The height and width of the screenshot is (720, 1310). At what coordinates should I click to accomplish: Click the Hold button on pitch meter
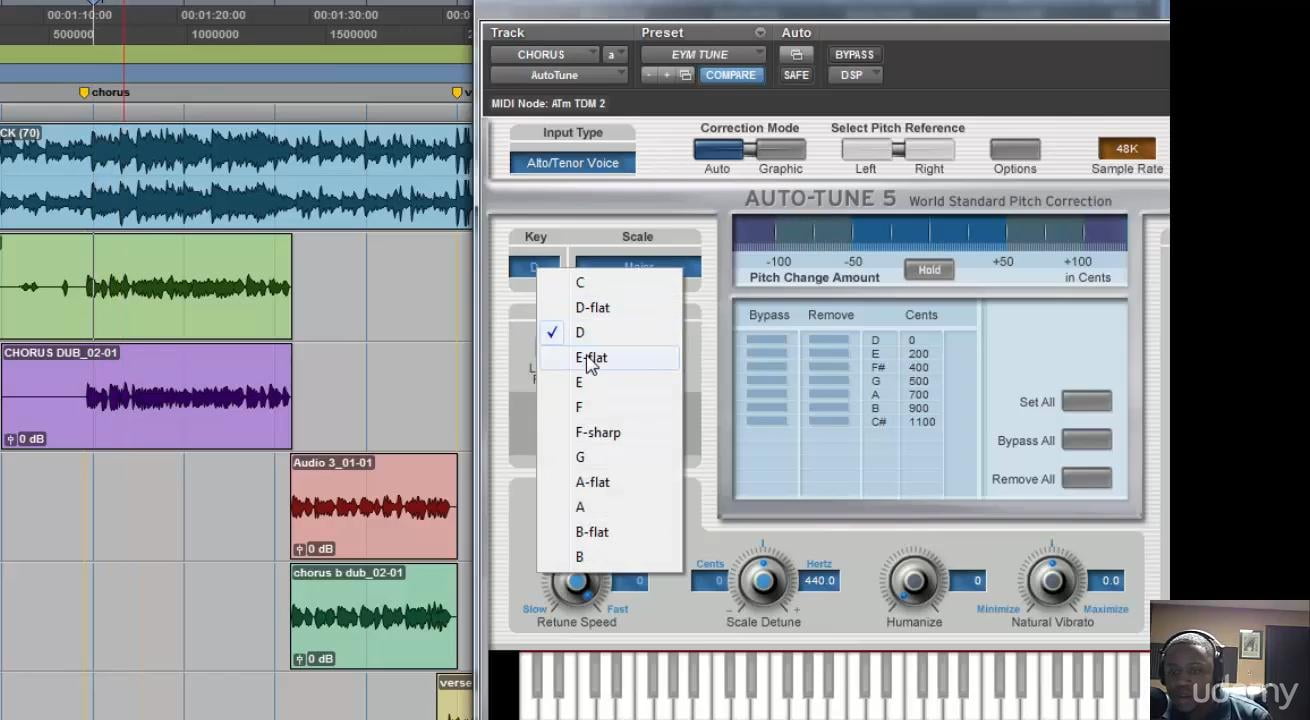coord(929,270)
